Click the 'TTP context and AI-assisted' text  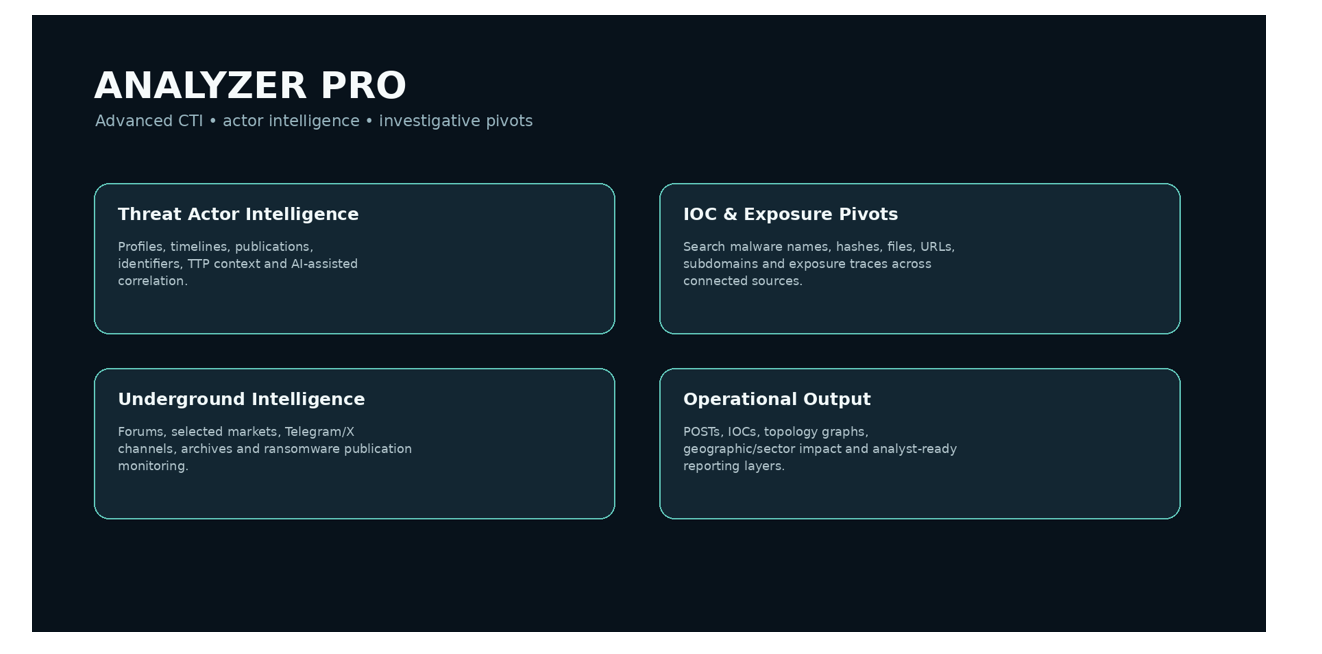[272, 264]
